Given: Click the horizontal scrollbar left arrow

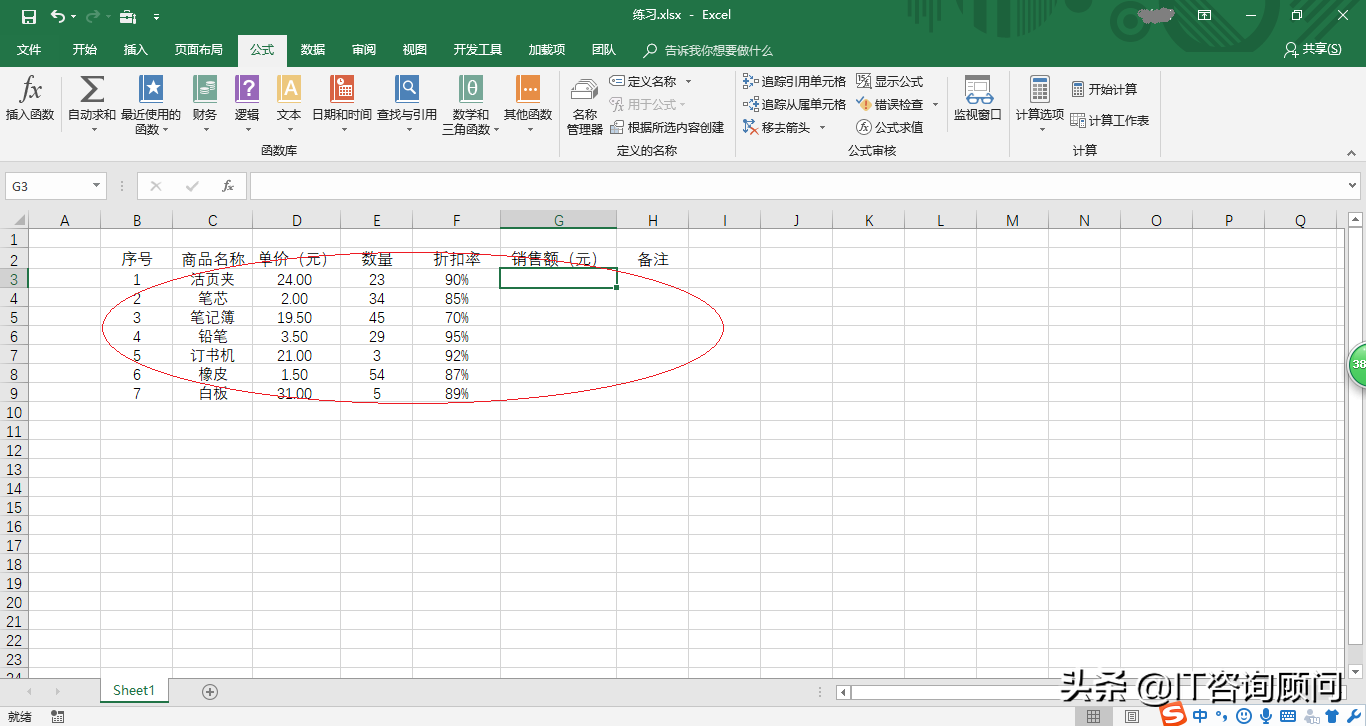Looking at the screenshot, I should [844, 692].
